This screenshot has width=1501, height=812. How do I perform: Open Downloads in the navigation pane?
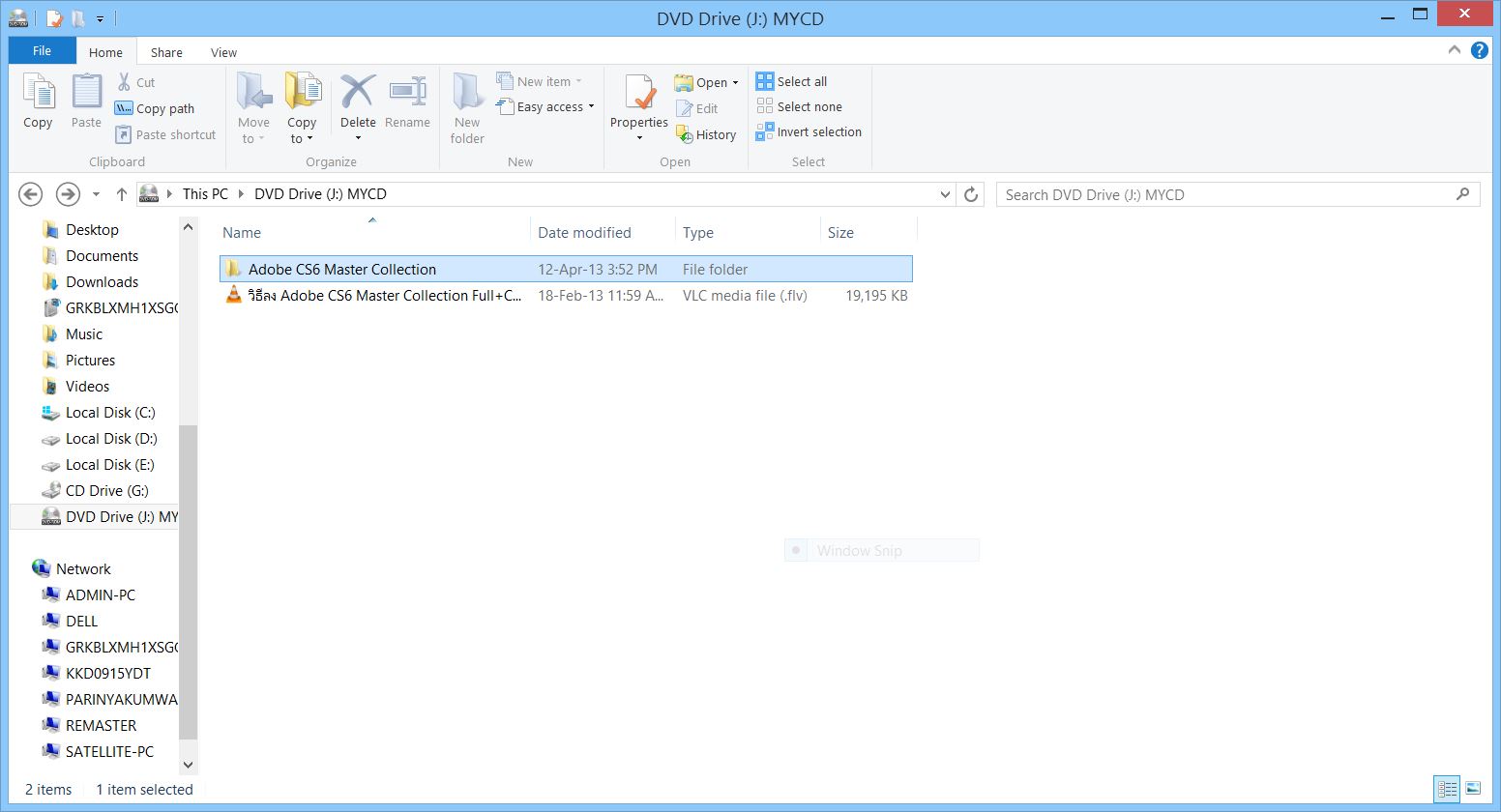102,281
